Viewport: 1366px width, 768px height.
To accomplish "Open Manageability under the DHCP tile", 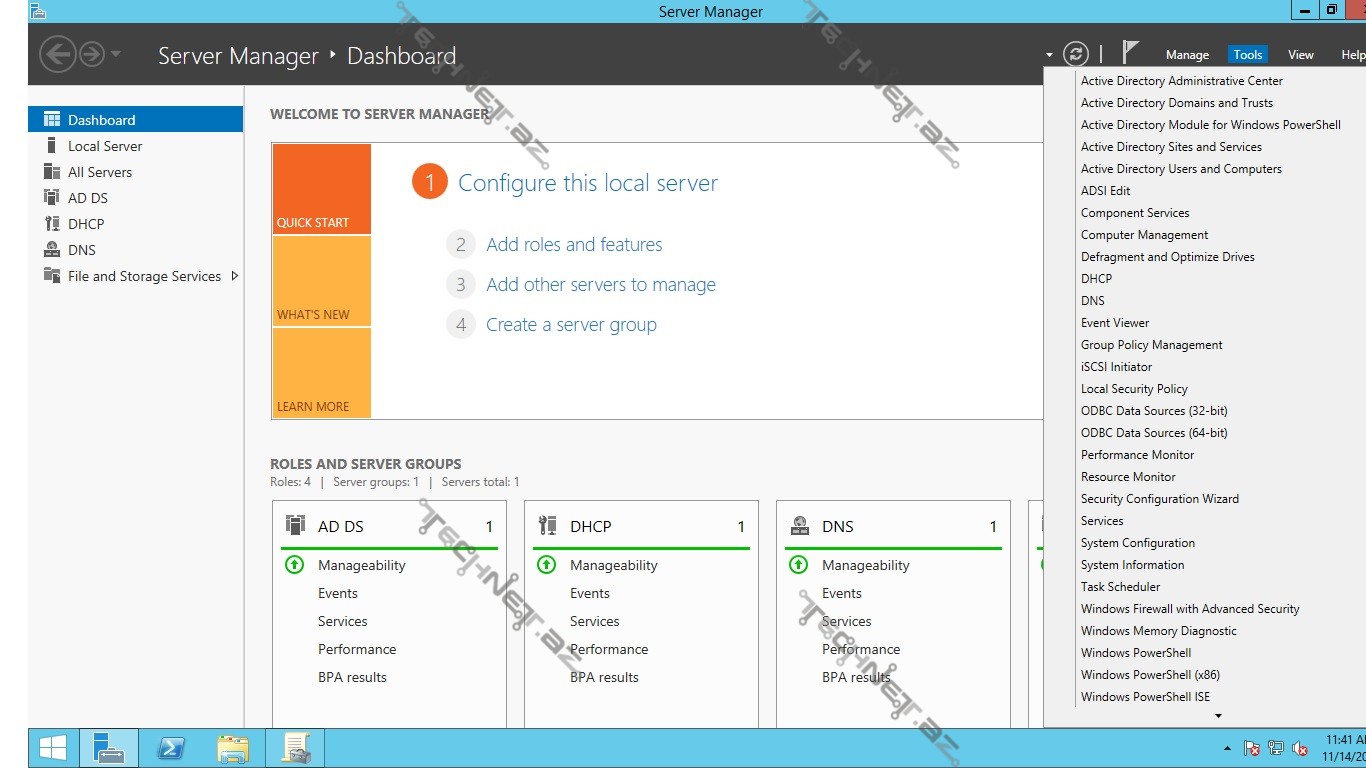I will (613, 565).
